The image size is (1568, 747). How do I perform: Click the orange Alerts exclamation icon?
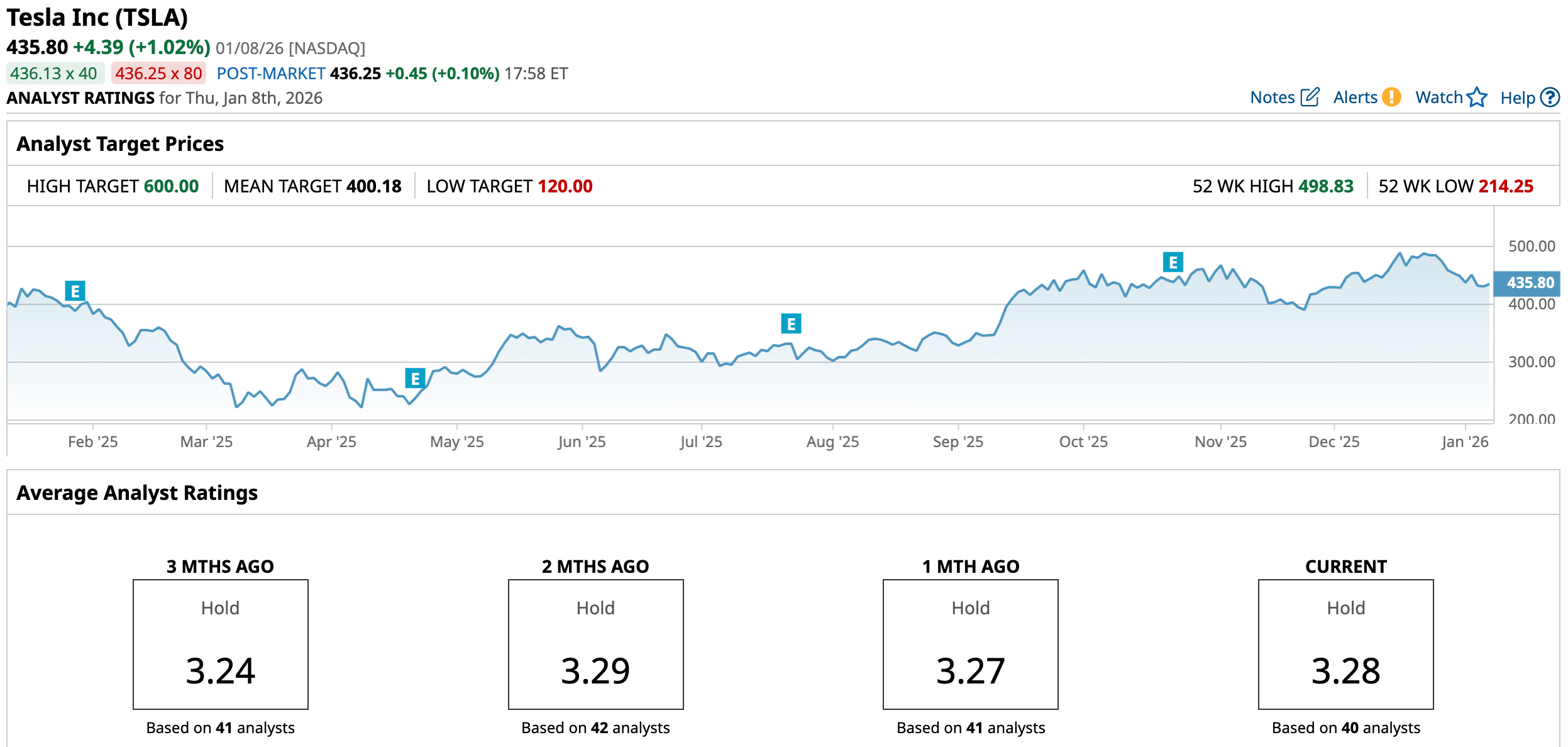[1392, 97]
